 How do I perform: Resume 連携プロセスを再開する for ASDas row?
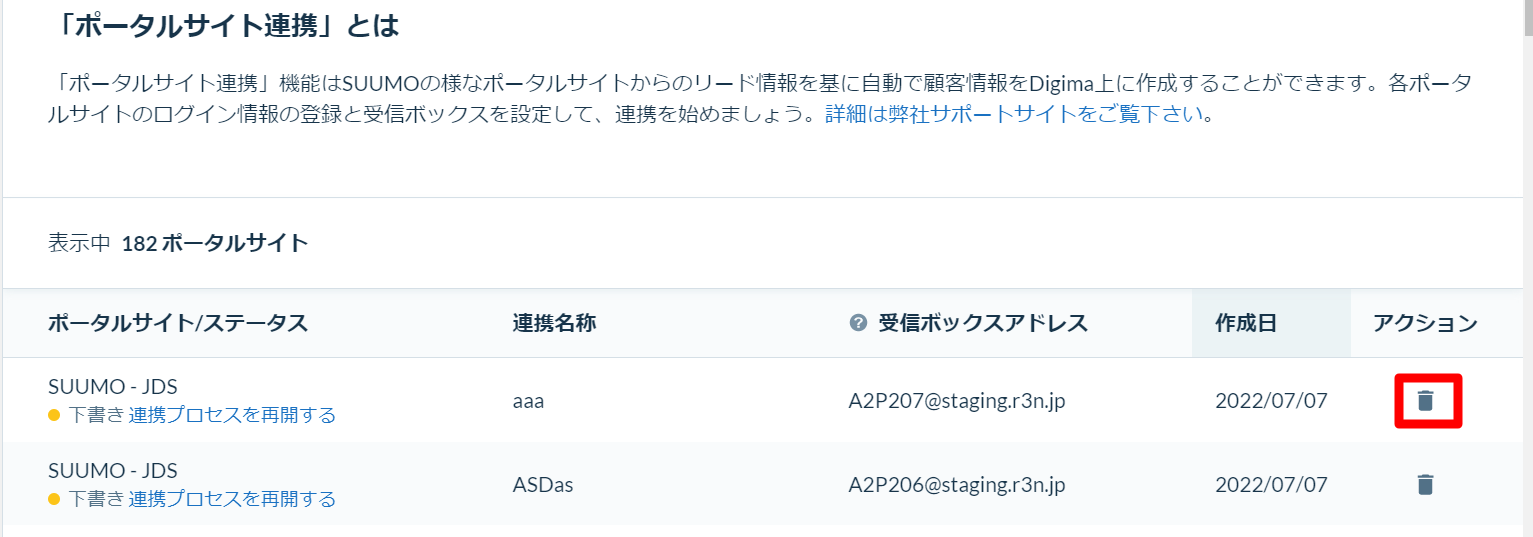[x=232, y=499]
